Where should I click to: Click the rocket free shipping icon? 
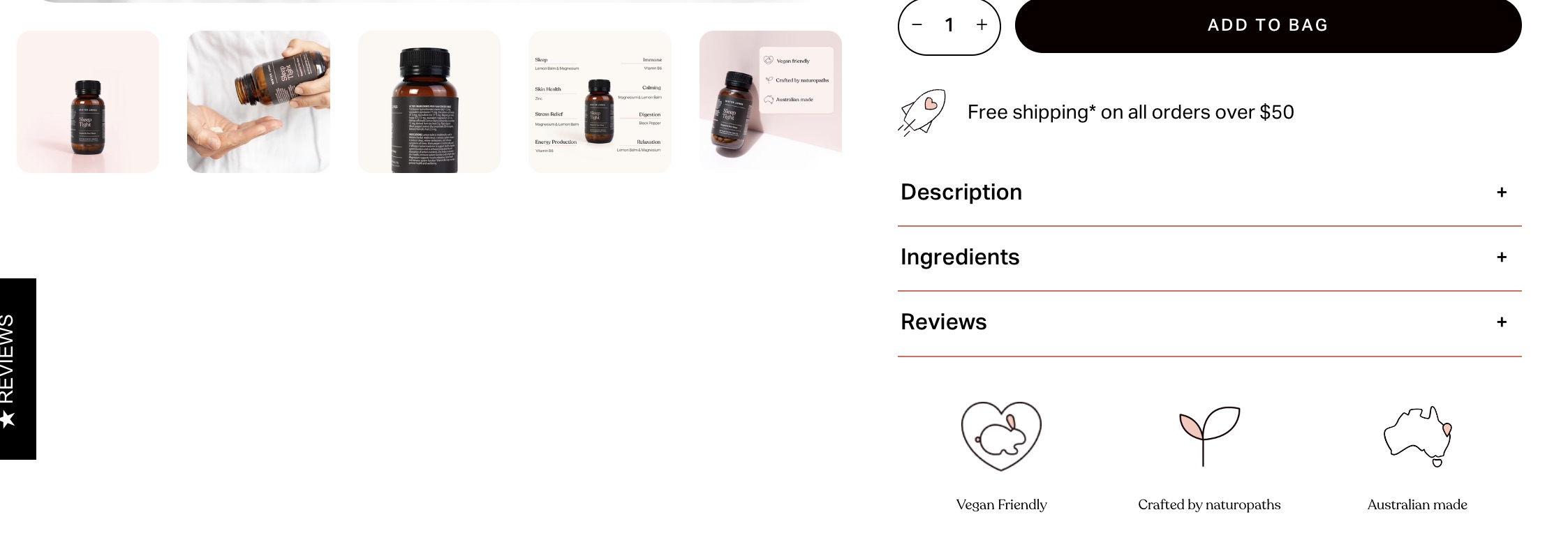pos(922,112)
